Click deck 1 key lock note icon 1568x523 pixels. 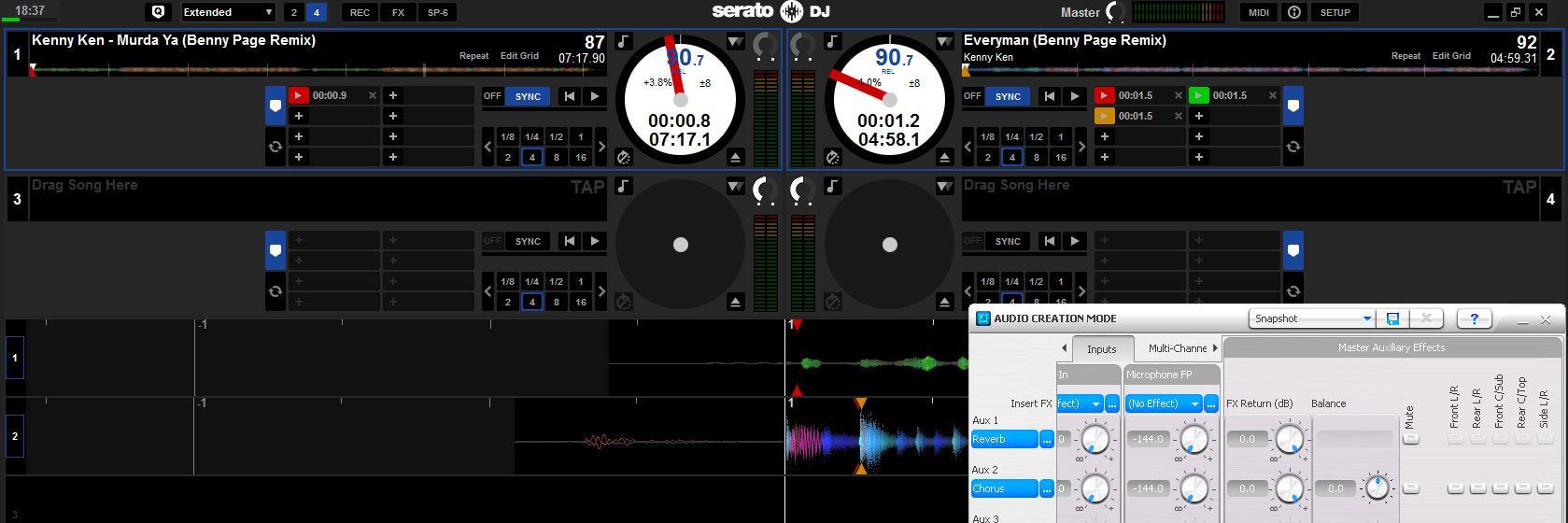pos(623,42)
